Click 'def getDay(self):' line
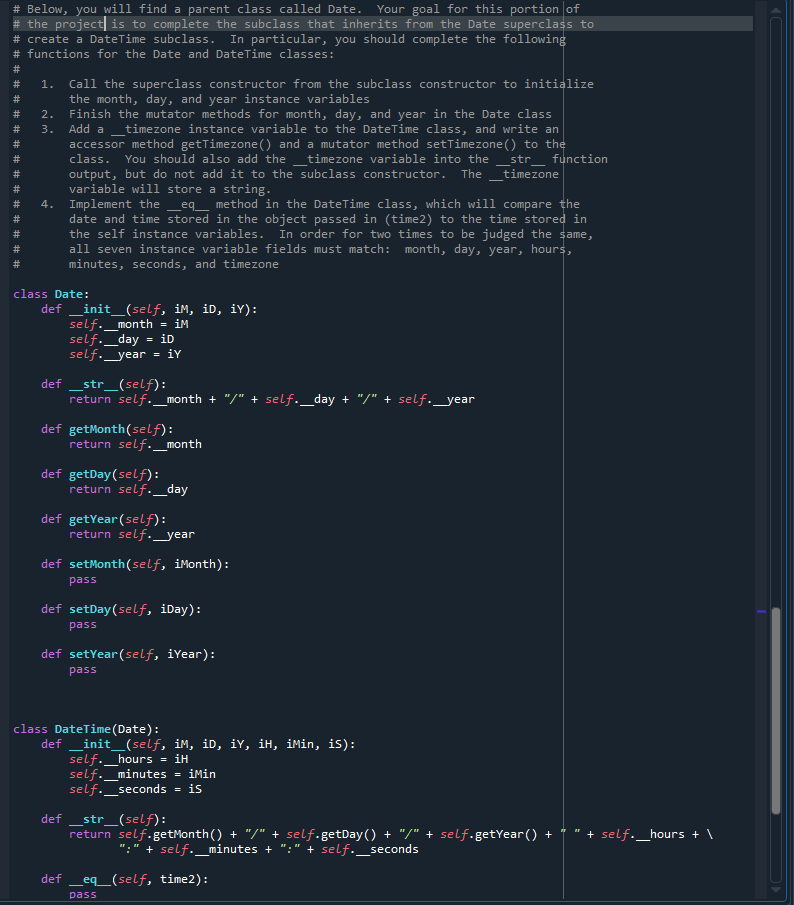The height and width of the screenshot is (905, 794). [100, 474]
